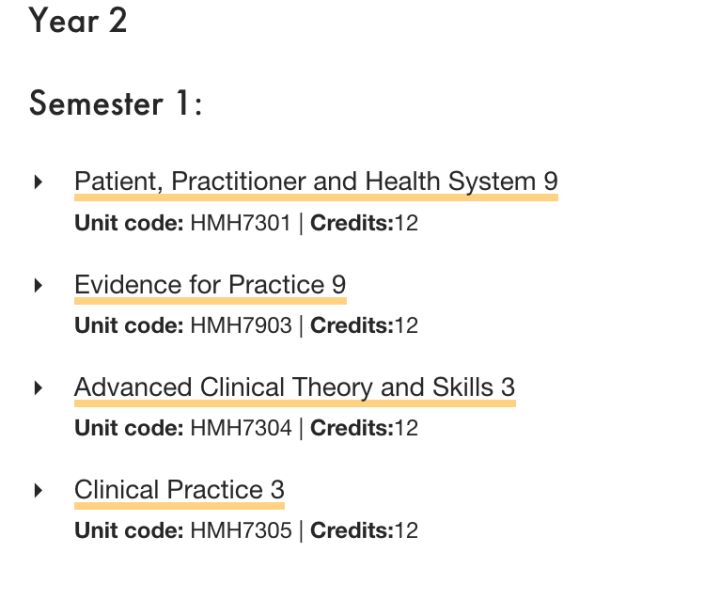This screenshot has width=720, height=600.
Task: Click the Credits label beside HMH7903
Action: [352, 326]
